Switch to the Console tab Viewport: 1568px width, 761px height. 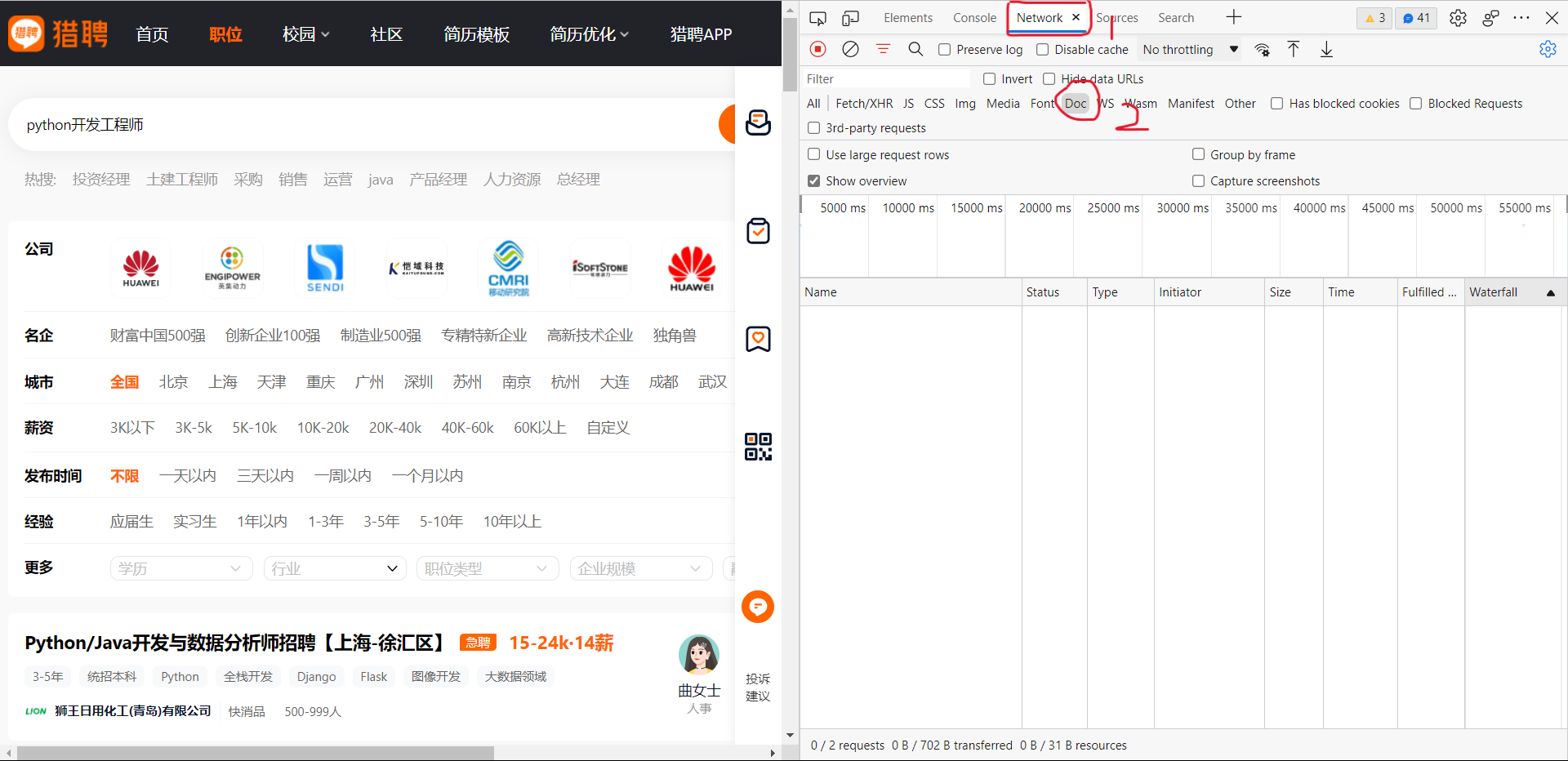point(973,17)
